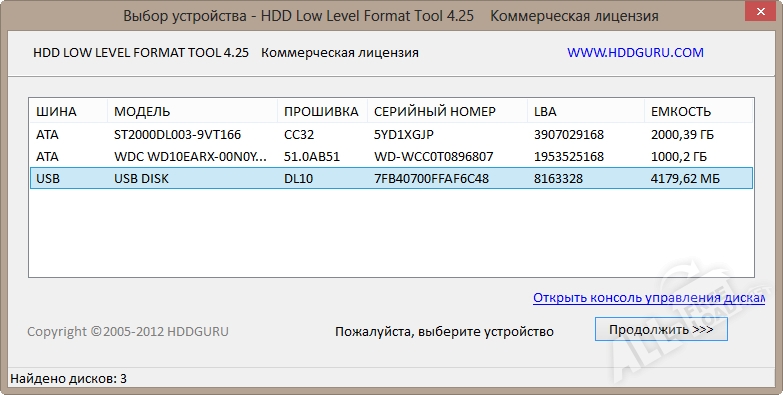Viewport: 783px width, 395px height.
Task: Click capacity value 2000,39 ГБ
Action: 683,135
